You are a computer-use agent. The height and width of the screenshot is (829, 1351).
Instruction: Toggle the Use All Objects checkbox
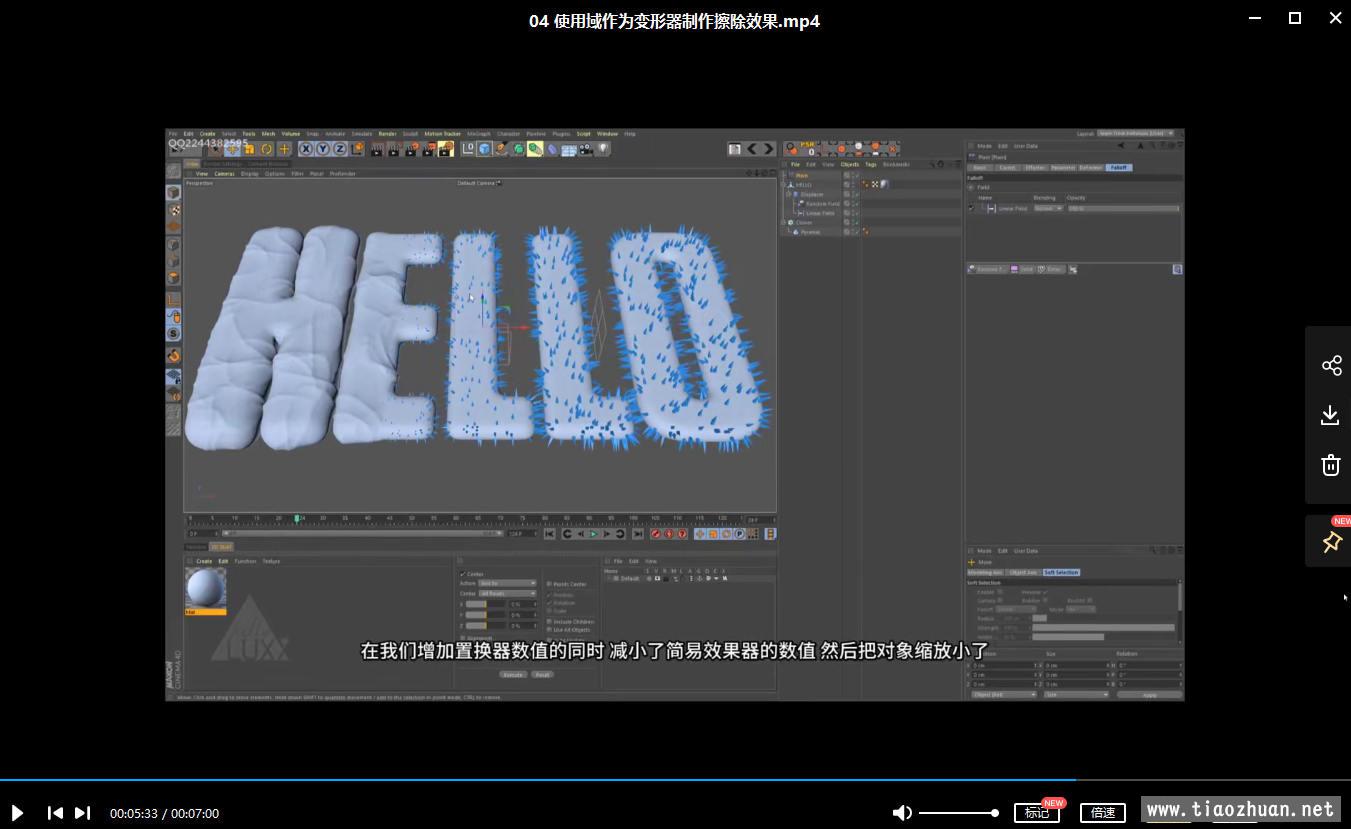549,630
